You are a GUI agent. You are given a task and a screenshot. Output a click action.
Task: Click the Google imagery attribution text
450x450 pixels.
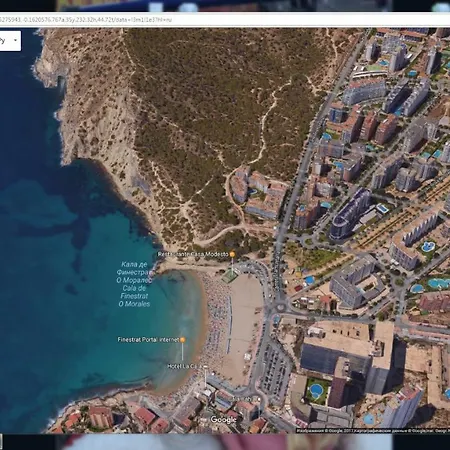point(373,431)
